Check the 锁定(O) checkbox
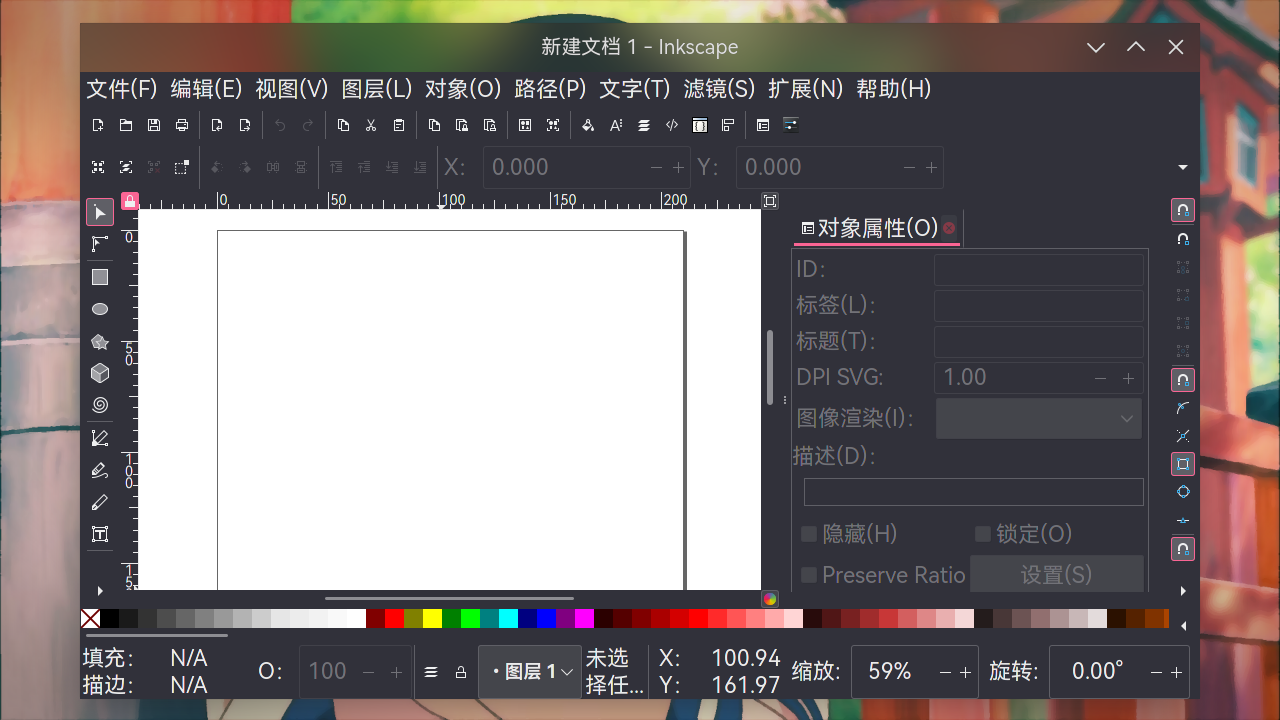This screenshot has height=720, width=1280. point(982,533)
